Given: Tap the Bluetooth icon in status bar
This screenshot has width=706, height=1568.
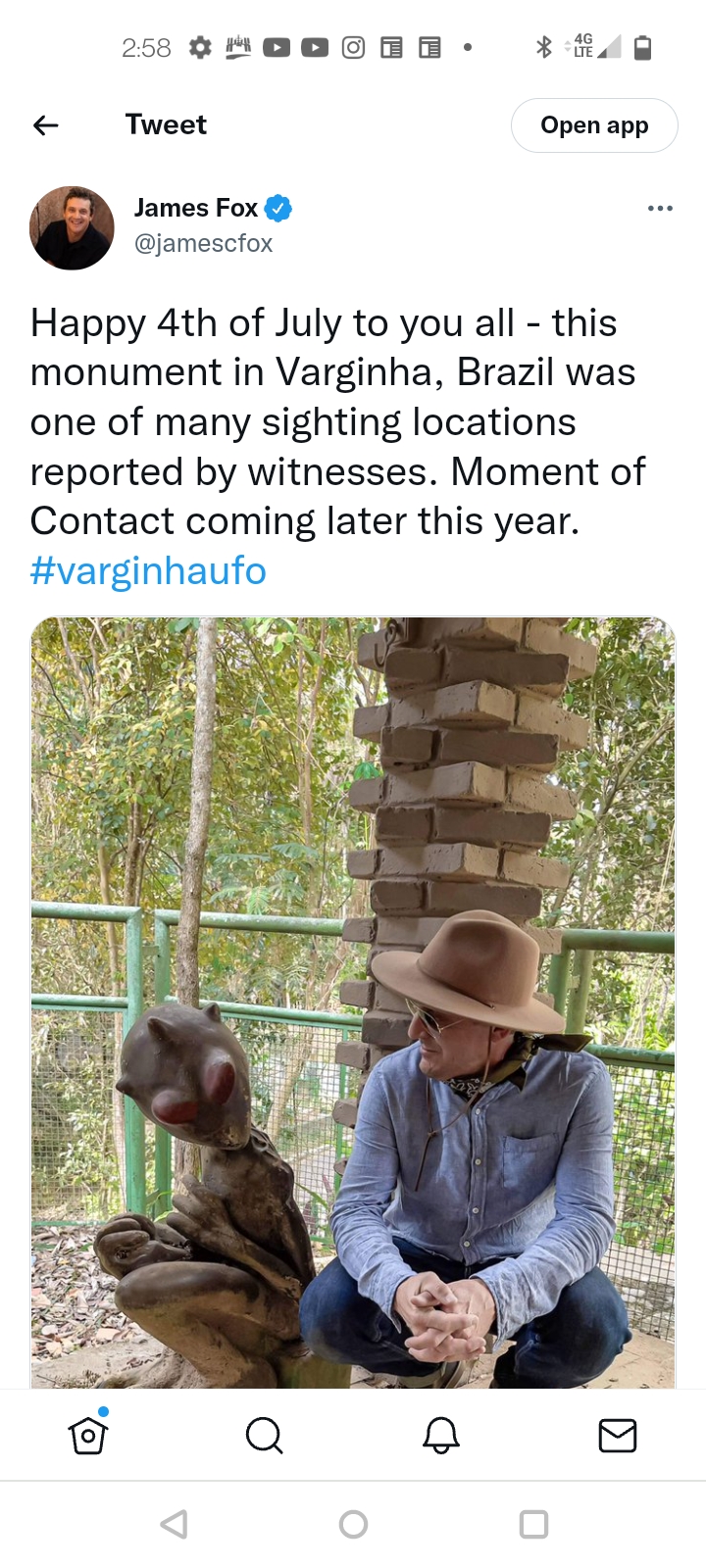Looking at the screenshot, I should pos(544,47).
